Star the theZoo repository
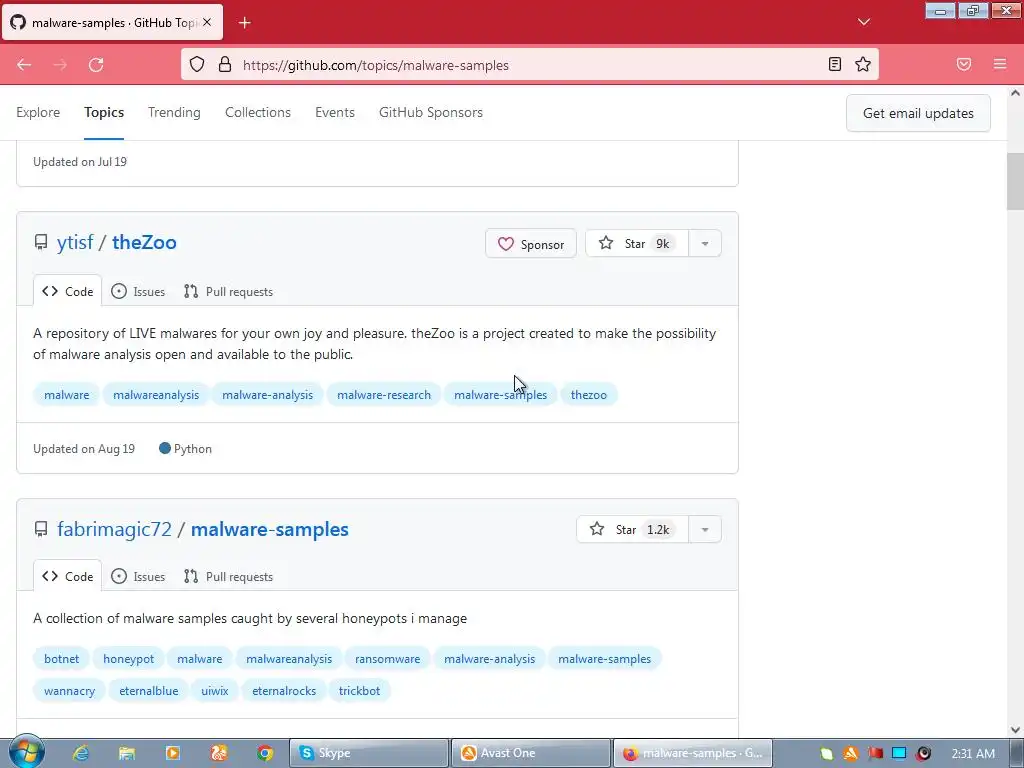The width and height of the screenshot is (1024, 768). click(637, 244)
